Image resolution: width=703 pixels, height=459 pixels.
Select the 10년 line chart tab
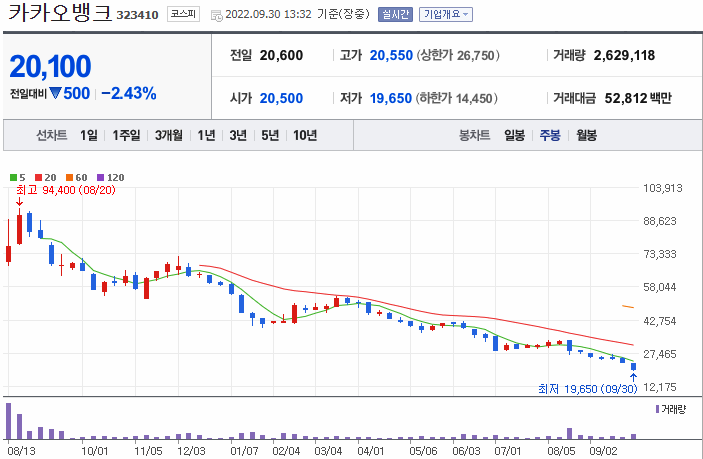[305, 135]
